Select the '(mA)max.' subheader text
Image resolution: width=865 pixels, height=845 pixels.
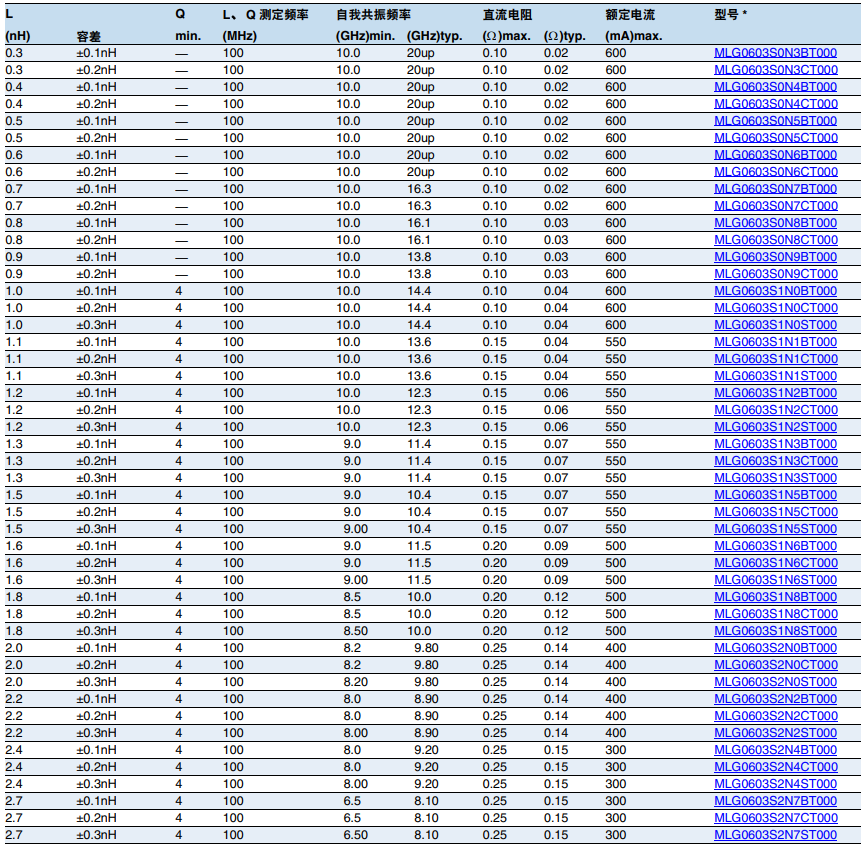[633, 36]
